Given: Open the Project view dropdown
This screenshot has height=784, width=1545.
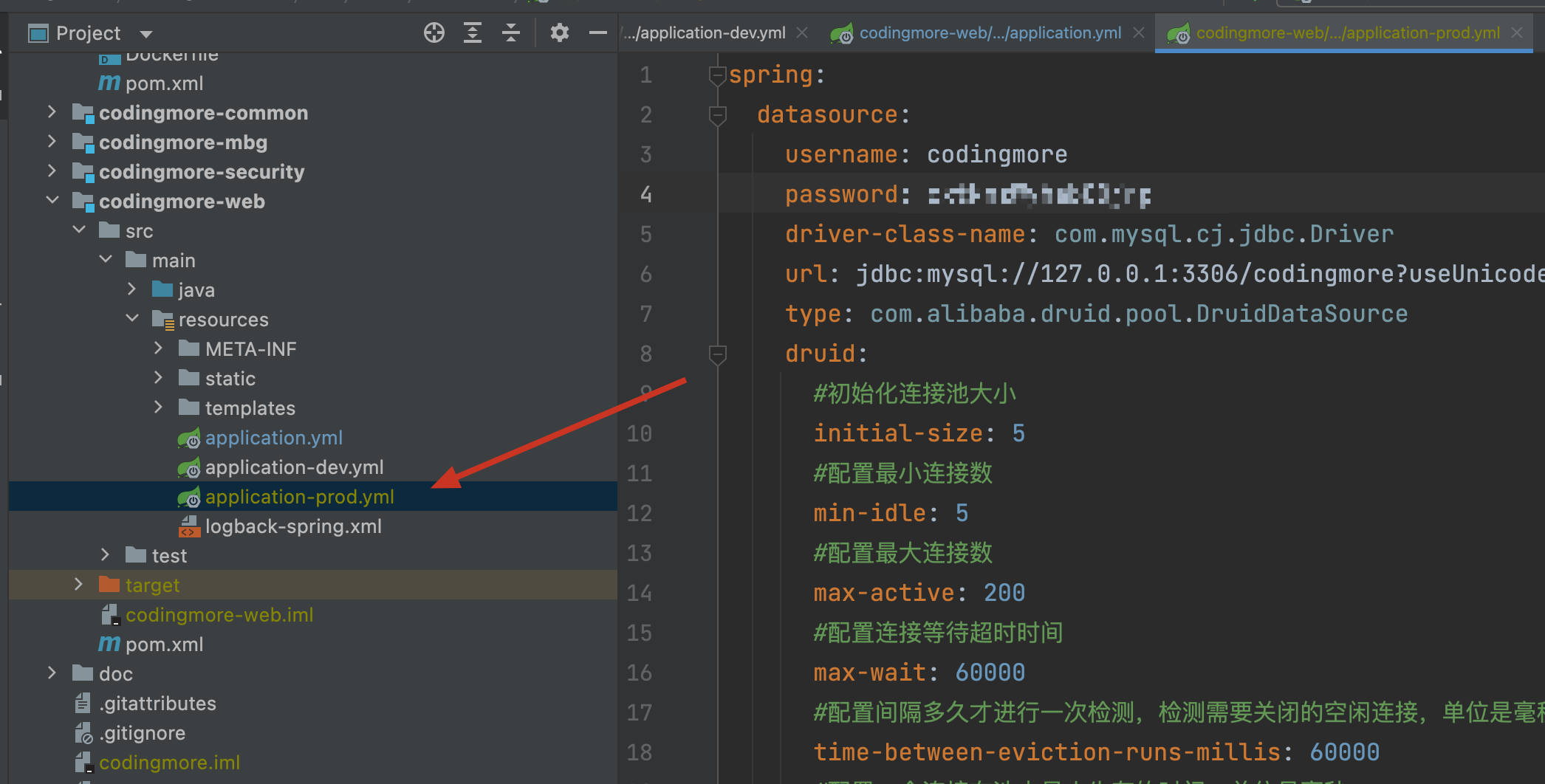Looking at the screenshot, I should pos(146,34).
